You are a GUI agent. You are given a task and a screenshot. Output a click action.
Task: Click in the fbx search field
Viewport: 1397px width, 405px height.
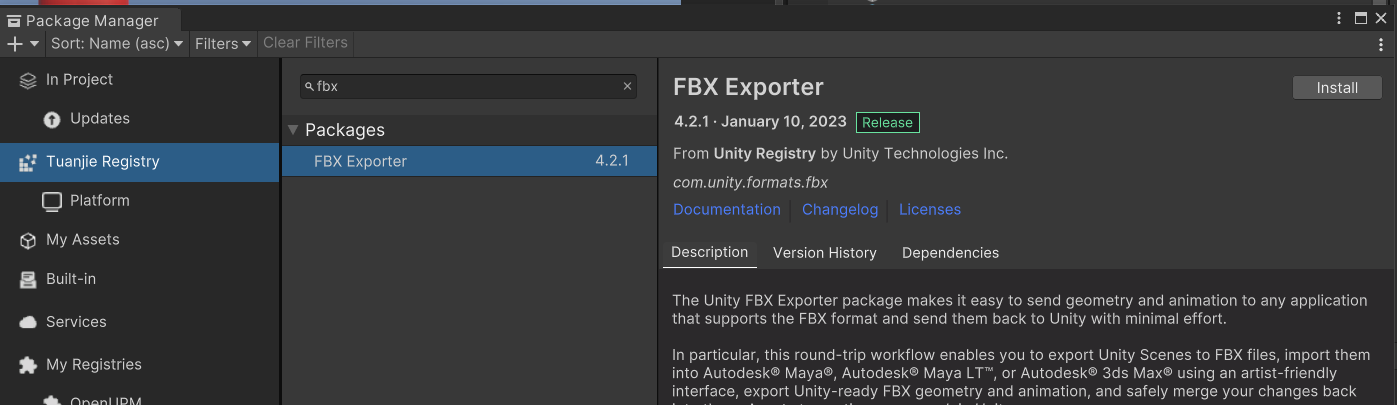point(468,87)
